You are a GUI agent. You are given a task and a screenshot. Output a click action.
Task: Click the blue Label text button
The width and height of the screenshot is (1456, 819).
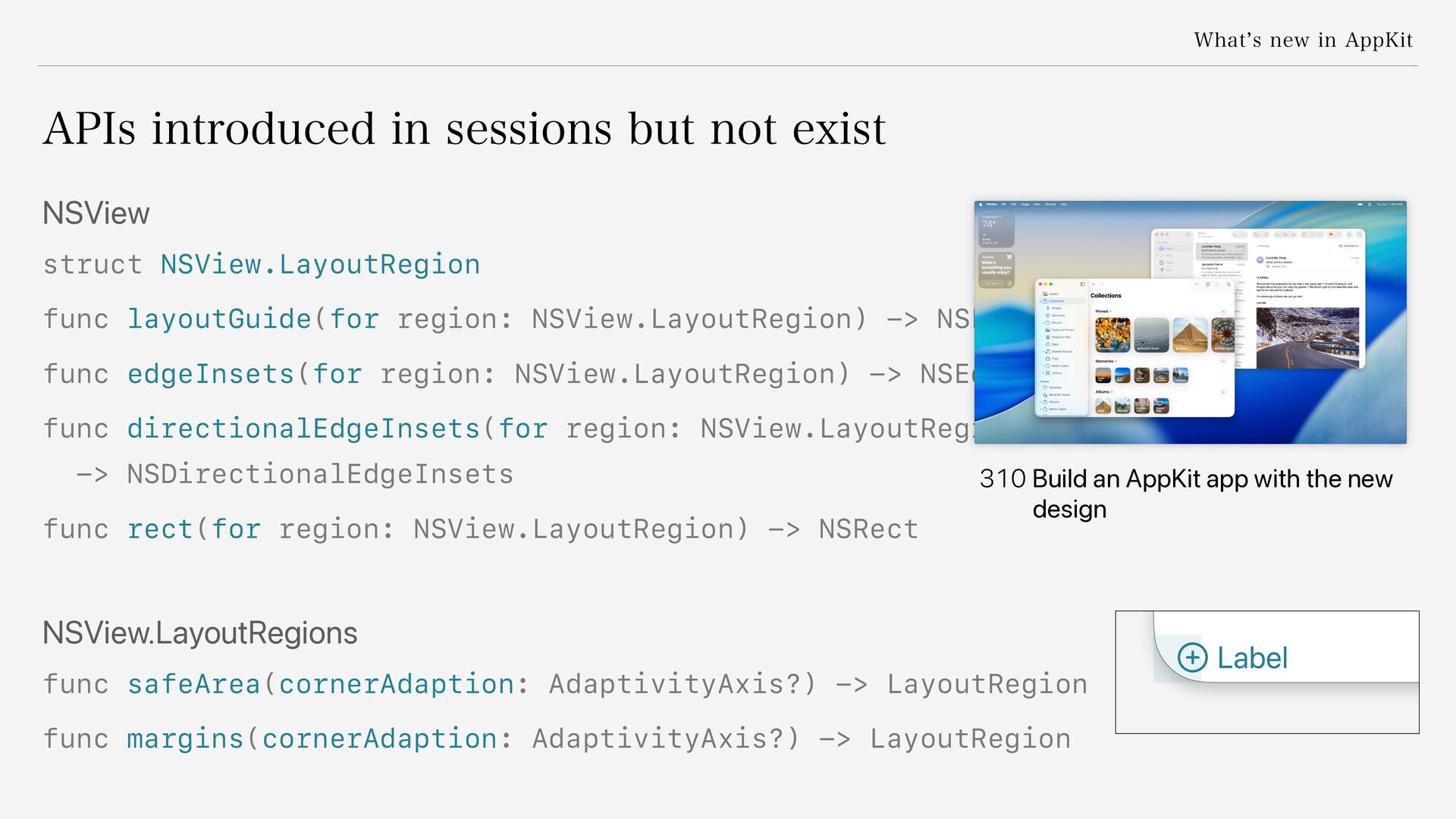pyautogui.click(x=1252, y=658)
